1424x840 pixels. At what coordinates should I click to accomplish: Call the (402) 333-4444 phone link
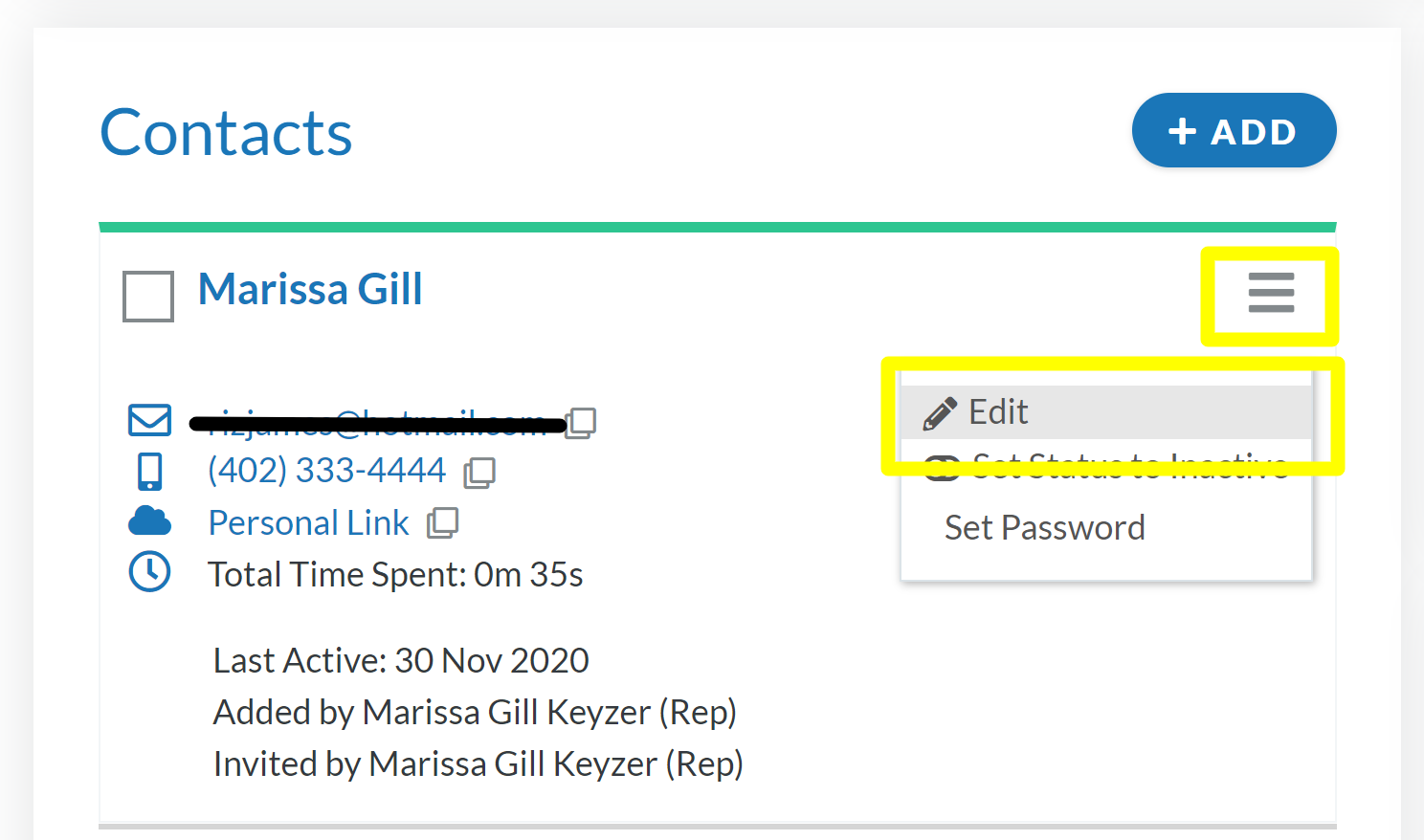pyautogui.click(x=327, y=470)
